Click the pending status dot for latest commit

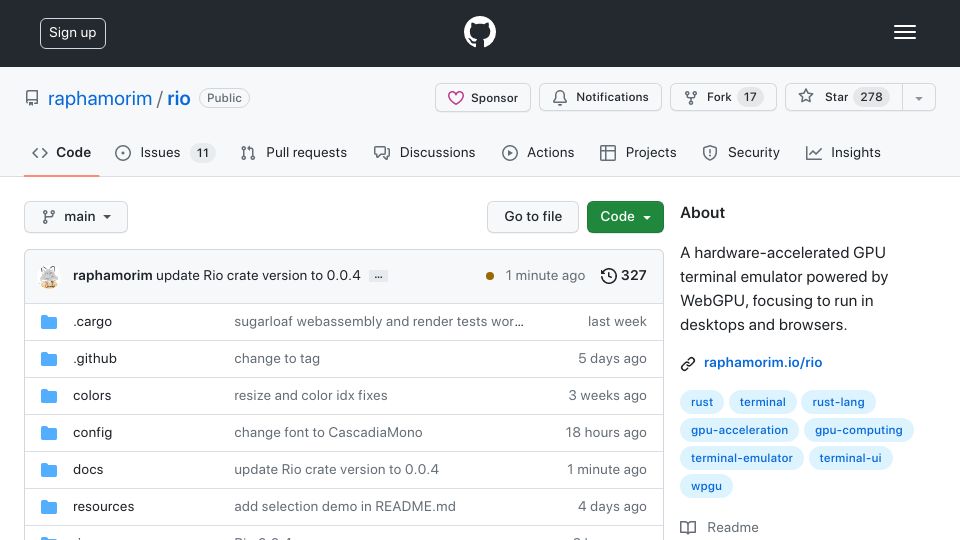click(490, 276)
